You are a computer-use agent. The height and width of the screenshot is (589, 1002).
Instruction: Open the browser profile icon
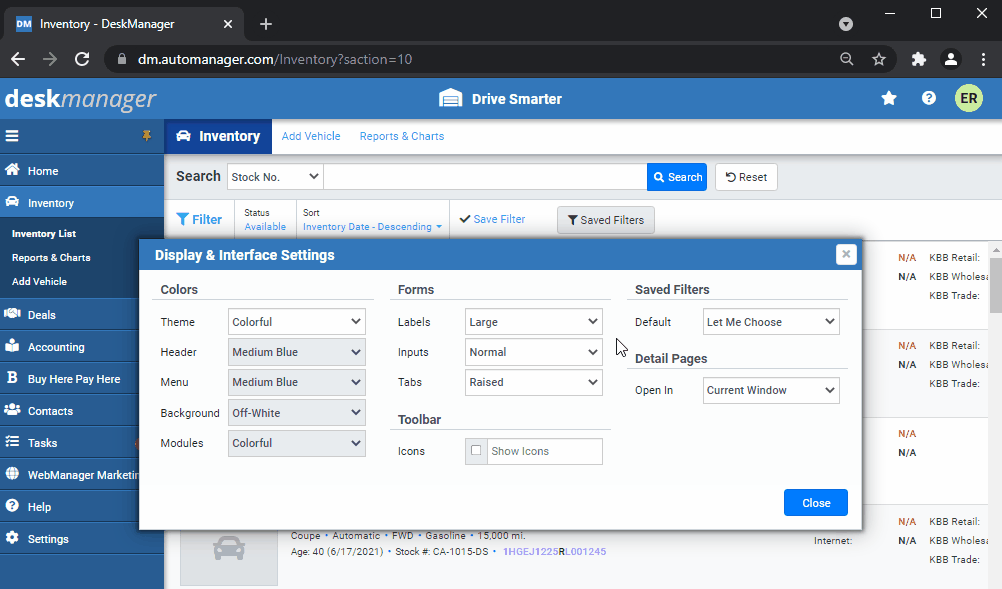click(x=951, y=59)
